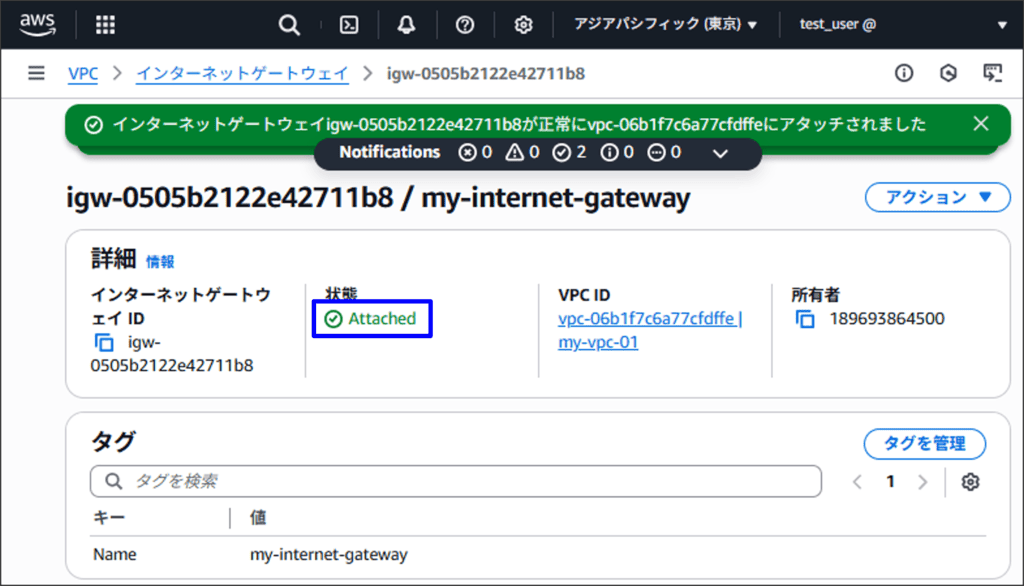Screen dimensions: 1024x586
Task: Open the settings gear in the header
Action: tap(523, 25)
